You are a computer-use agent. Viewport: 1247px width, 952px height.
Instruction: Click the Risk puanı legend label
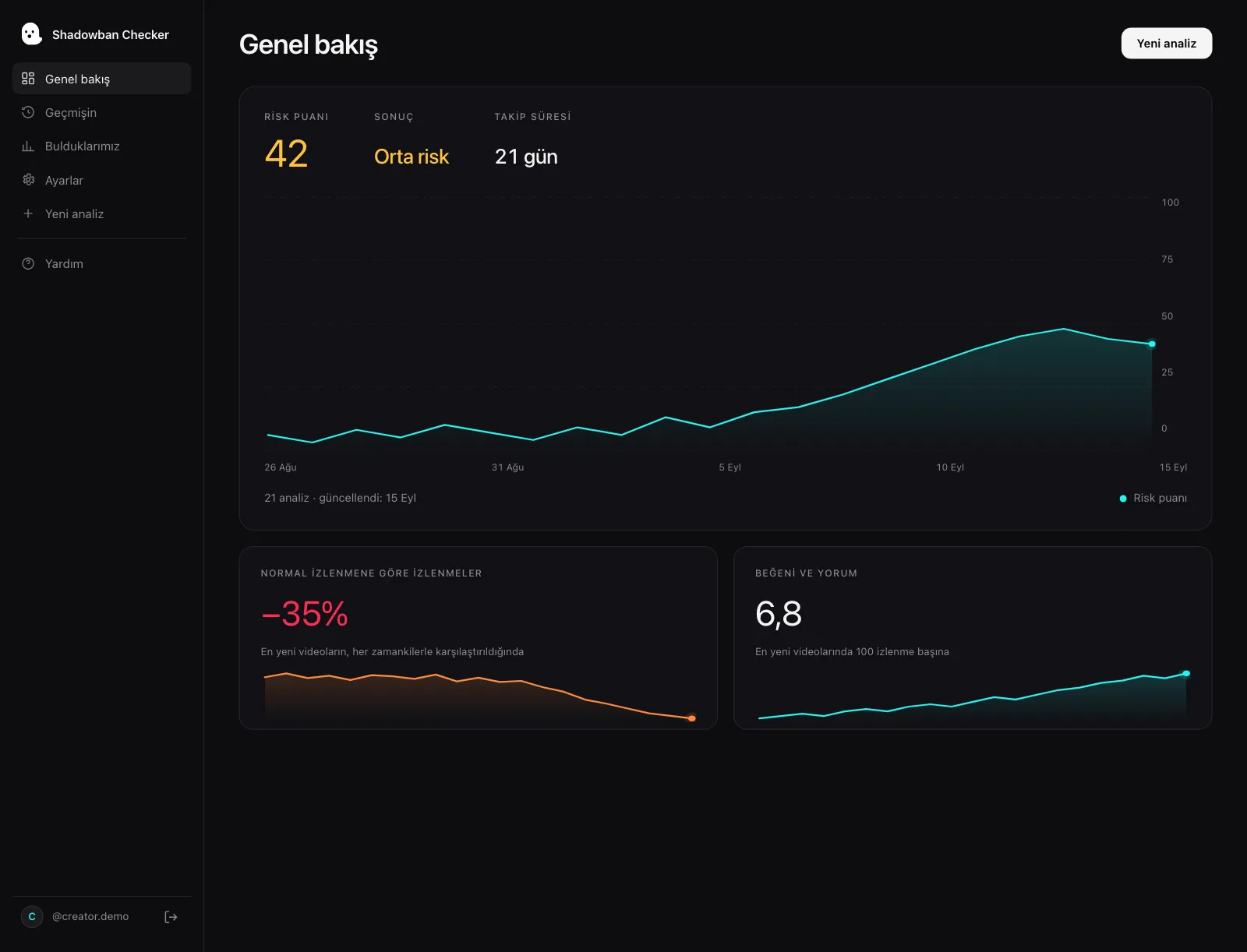pos(1160,498)
